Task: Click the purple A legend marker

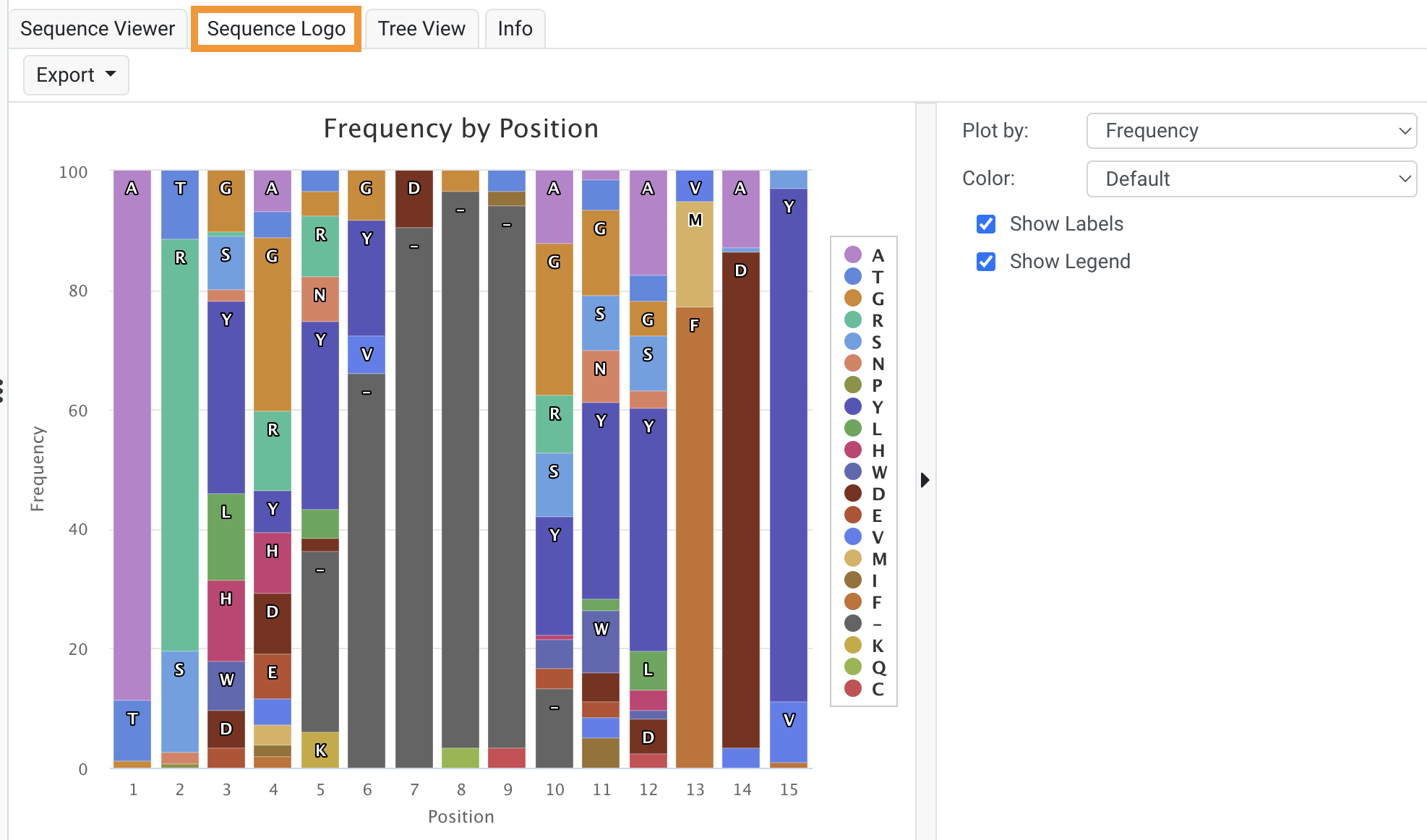Action: coord(853,255)
